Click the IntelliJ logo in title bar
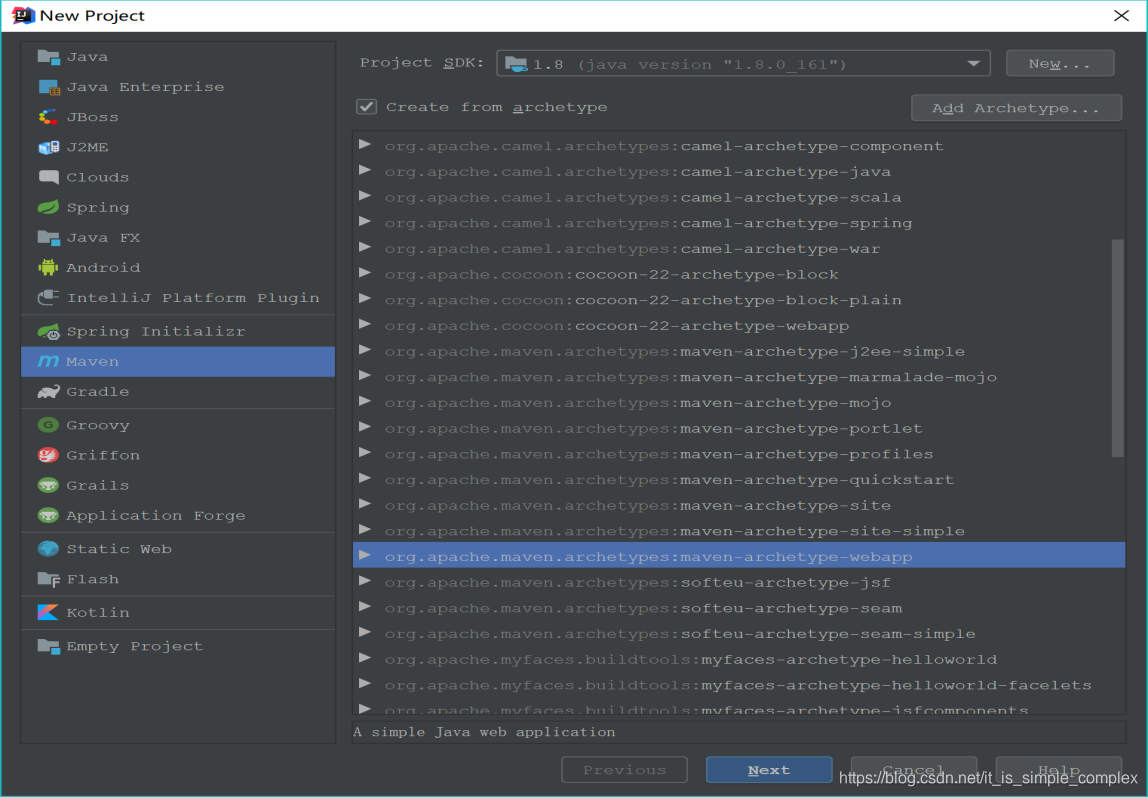1148x797 pixels. 23,15
